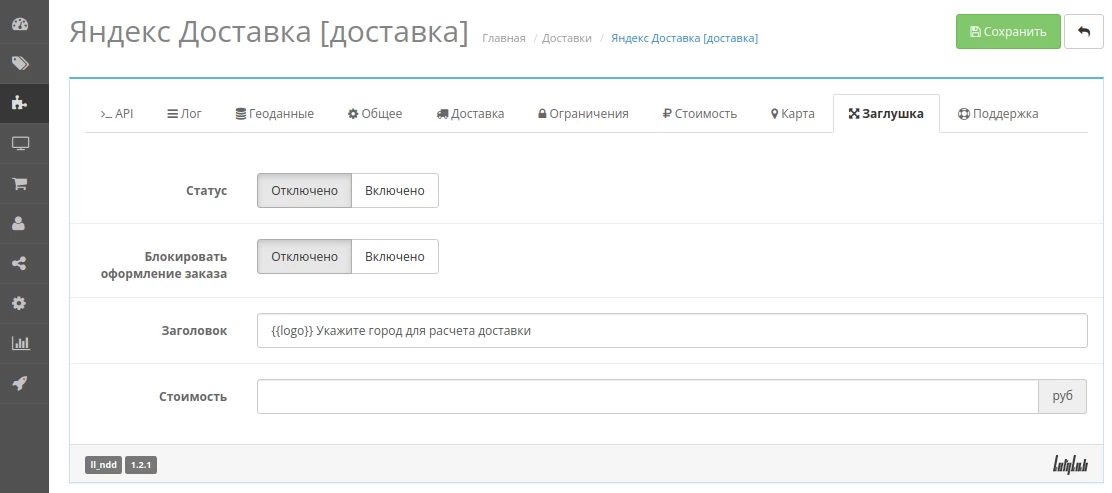Open the Reports bar chart icon in sidebar
This screenshot has height=493, width=1112.
(20, 344)
